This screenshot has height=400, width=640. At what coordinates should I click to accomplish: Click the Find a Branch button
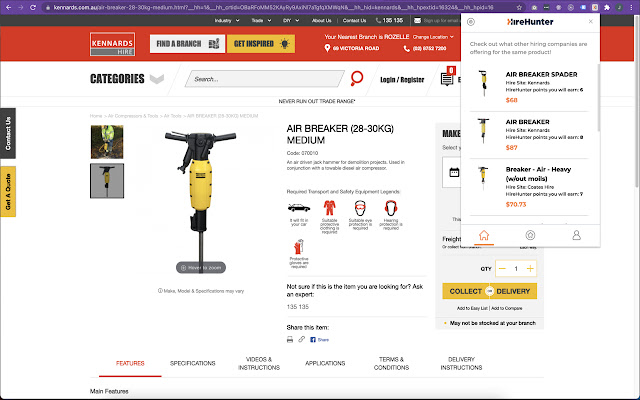187,44
